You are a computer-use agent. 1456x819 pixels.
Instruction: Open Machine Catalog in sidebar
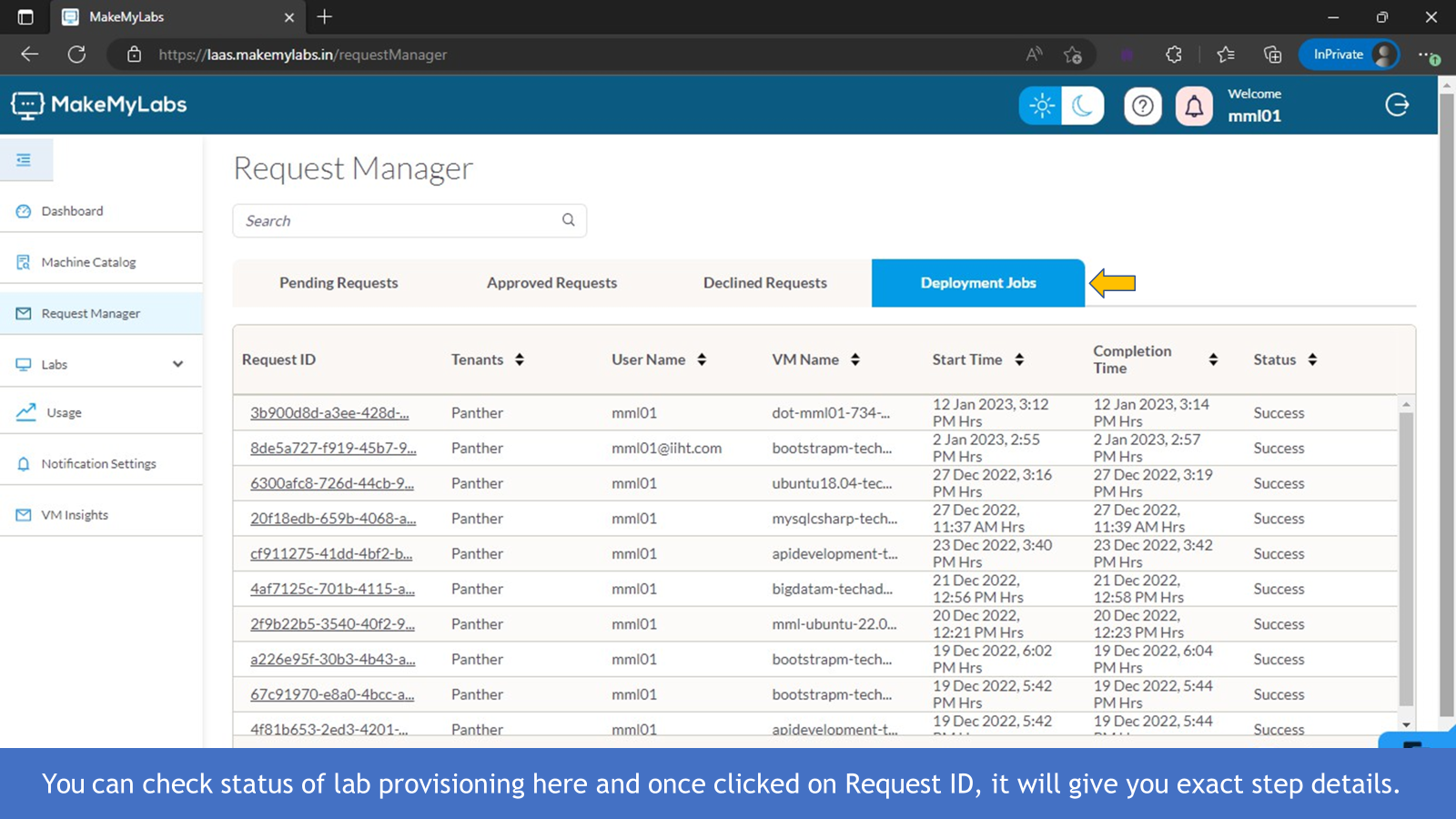(88, 262)
